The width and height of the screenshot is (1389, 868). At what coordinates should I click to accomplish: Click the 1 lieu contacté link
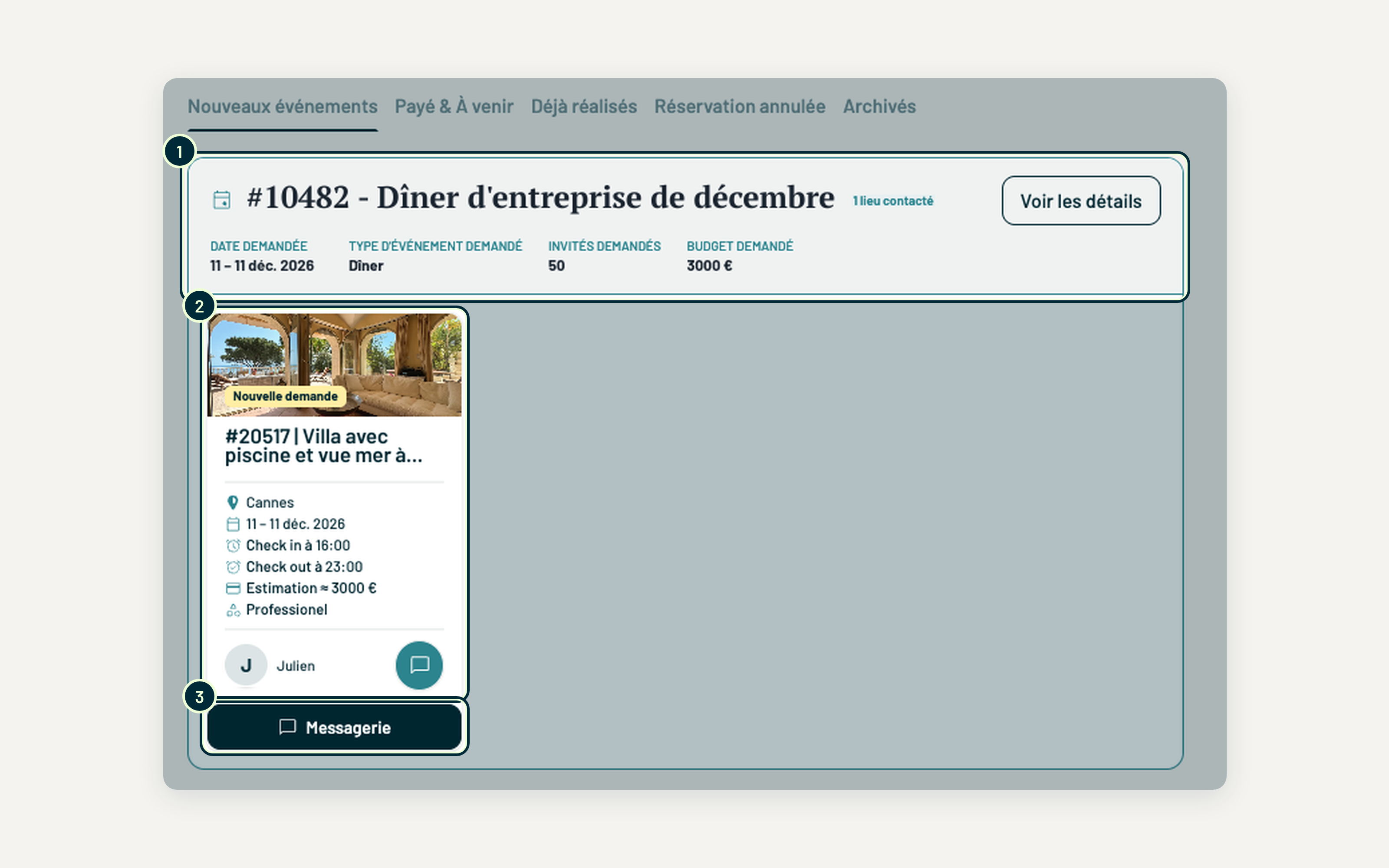point(893,201)
